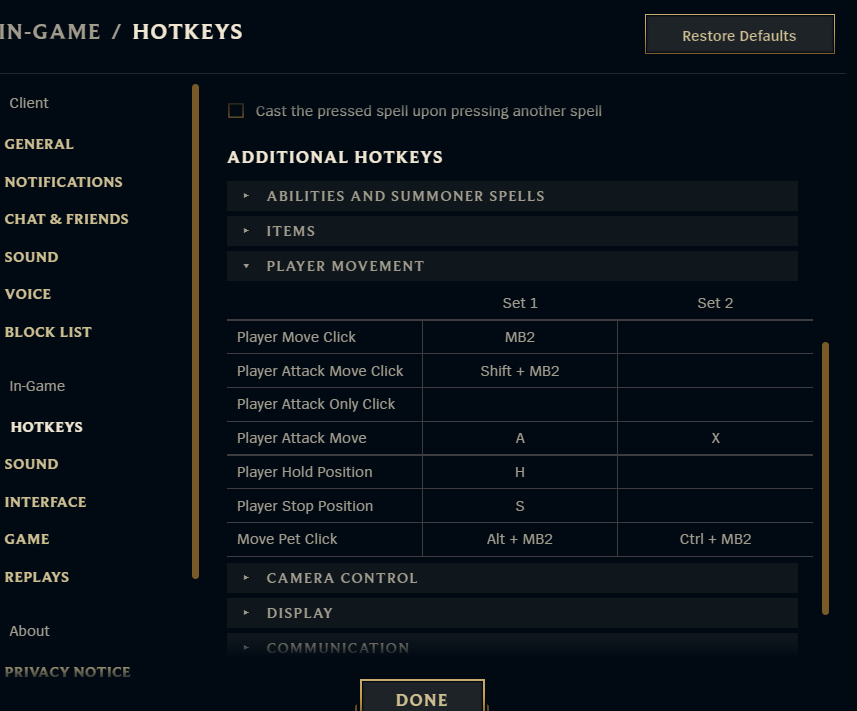Collapse the Player Movement section

tap(345, 266)
